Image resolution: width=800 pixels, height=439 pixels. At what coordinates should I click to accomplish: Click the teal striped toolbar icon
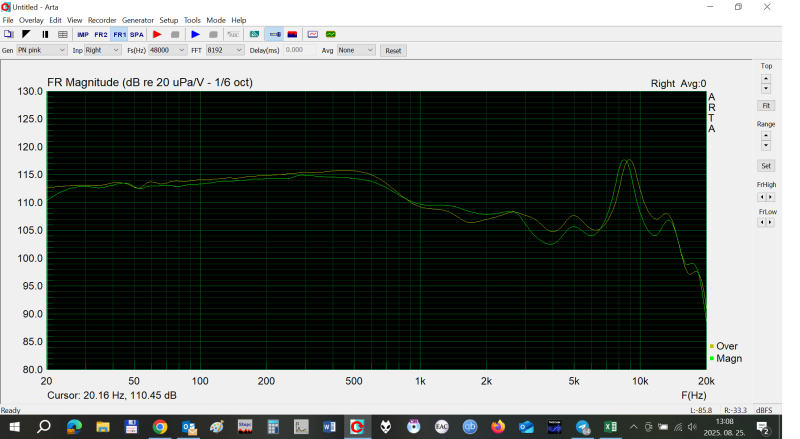pos(254,34)
